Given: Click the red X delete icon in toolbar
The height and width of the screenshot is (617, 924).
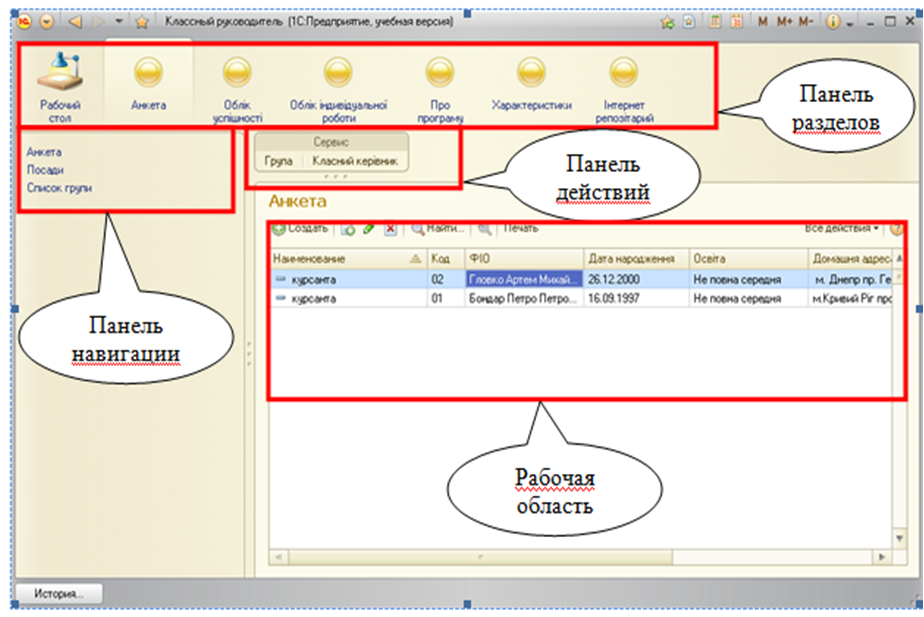Looking at the screenshot, I should (390, 229).
